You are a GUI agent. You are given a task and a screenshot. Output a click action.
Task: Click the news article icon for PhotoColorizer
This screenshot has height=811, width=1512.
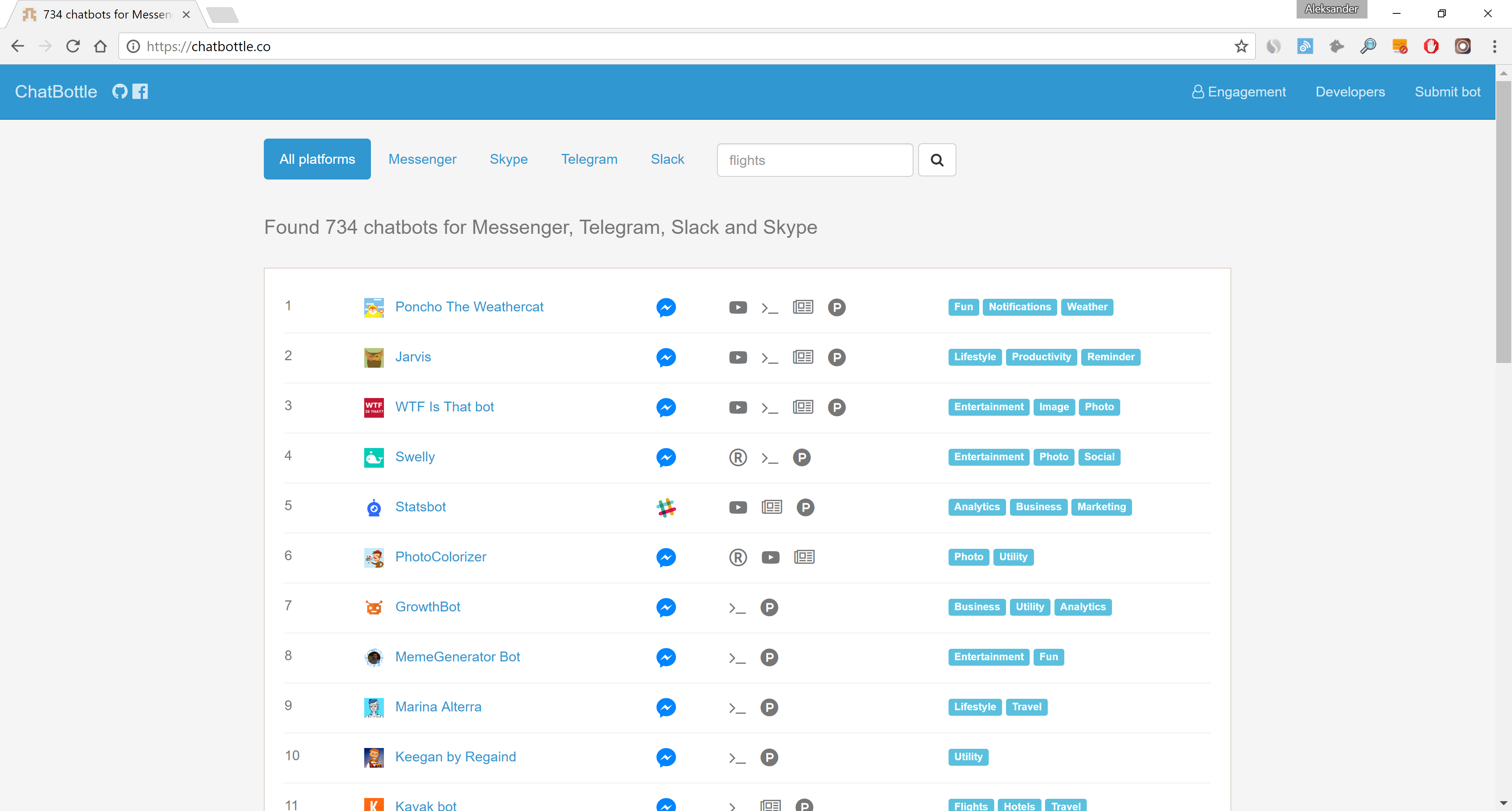804,557
